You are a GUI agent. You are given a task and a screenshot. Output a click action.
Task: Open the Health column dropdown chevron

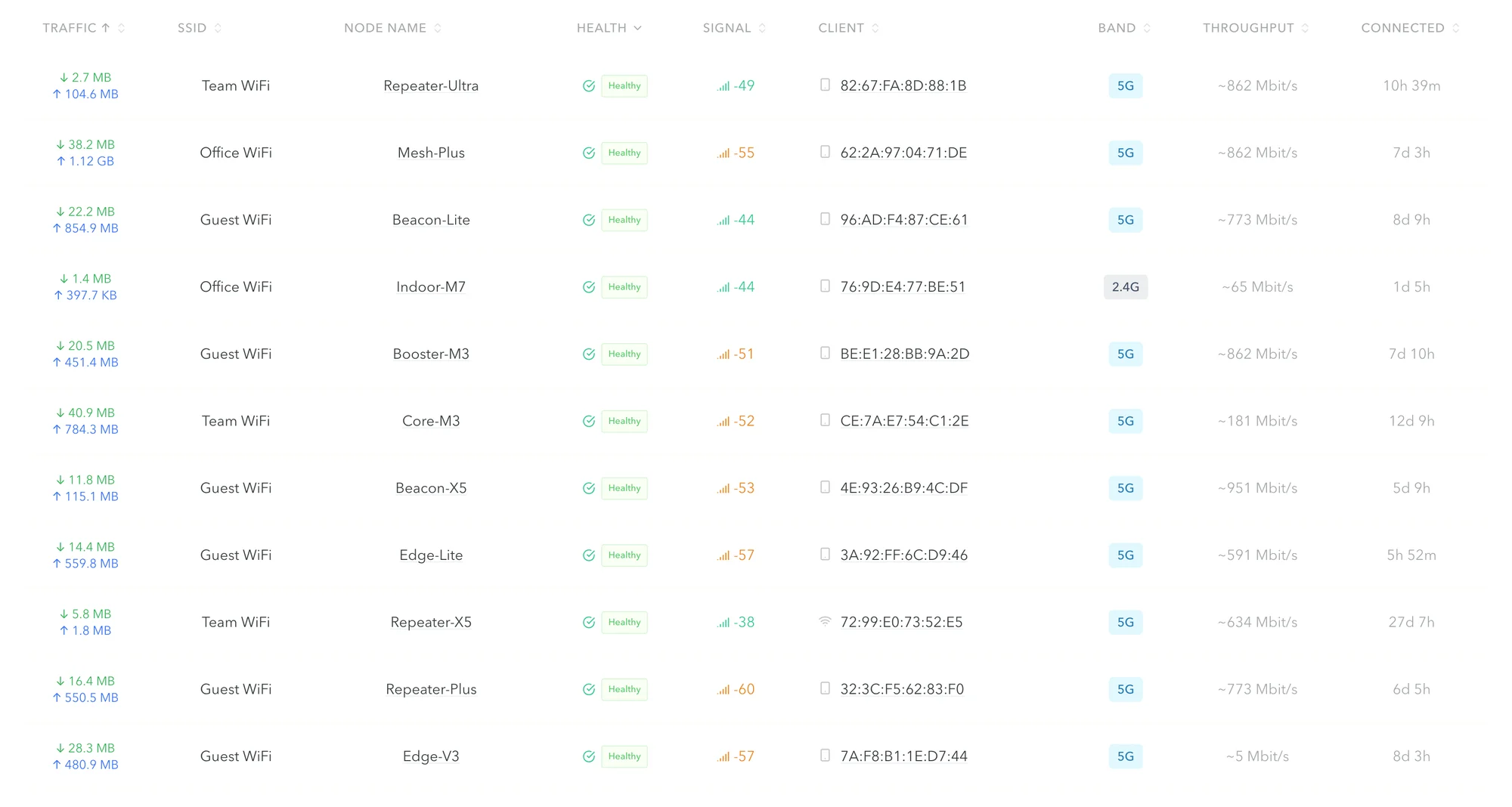(x=637, y=28)
